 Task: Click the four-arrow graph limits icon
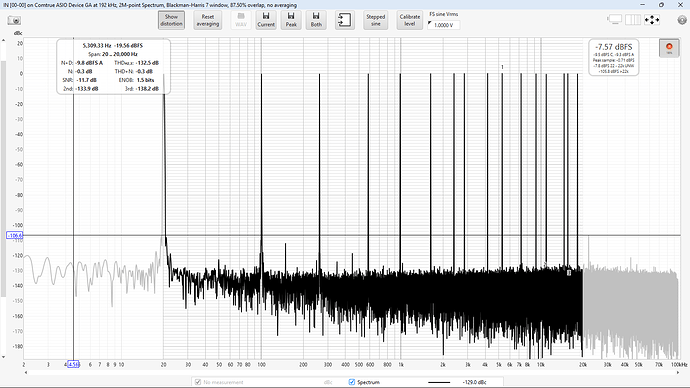[x=652, y=20]
